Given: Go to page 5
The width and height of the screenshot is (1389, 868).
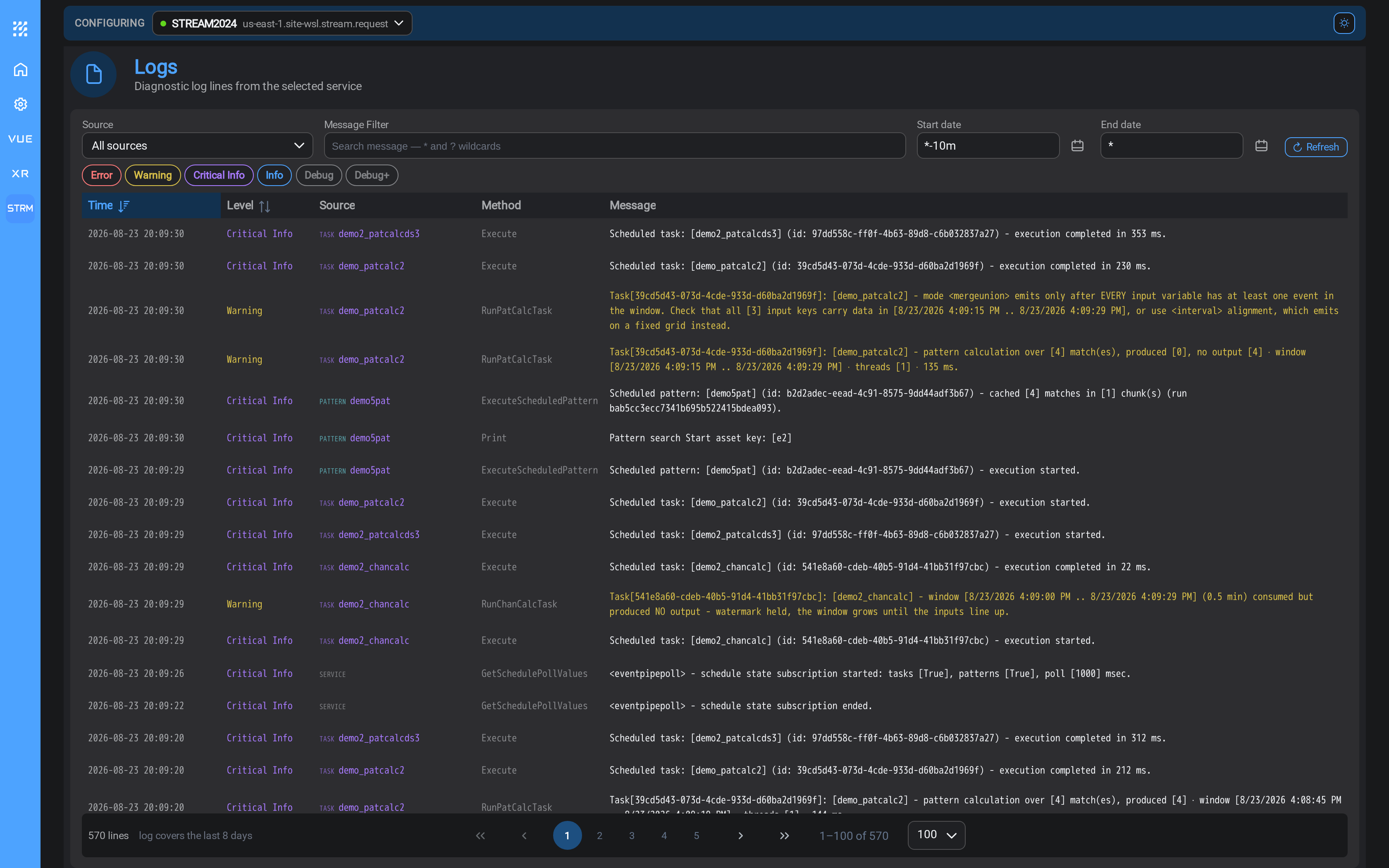Looking at the screenshot, I should [696, 836].
